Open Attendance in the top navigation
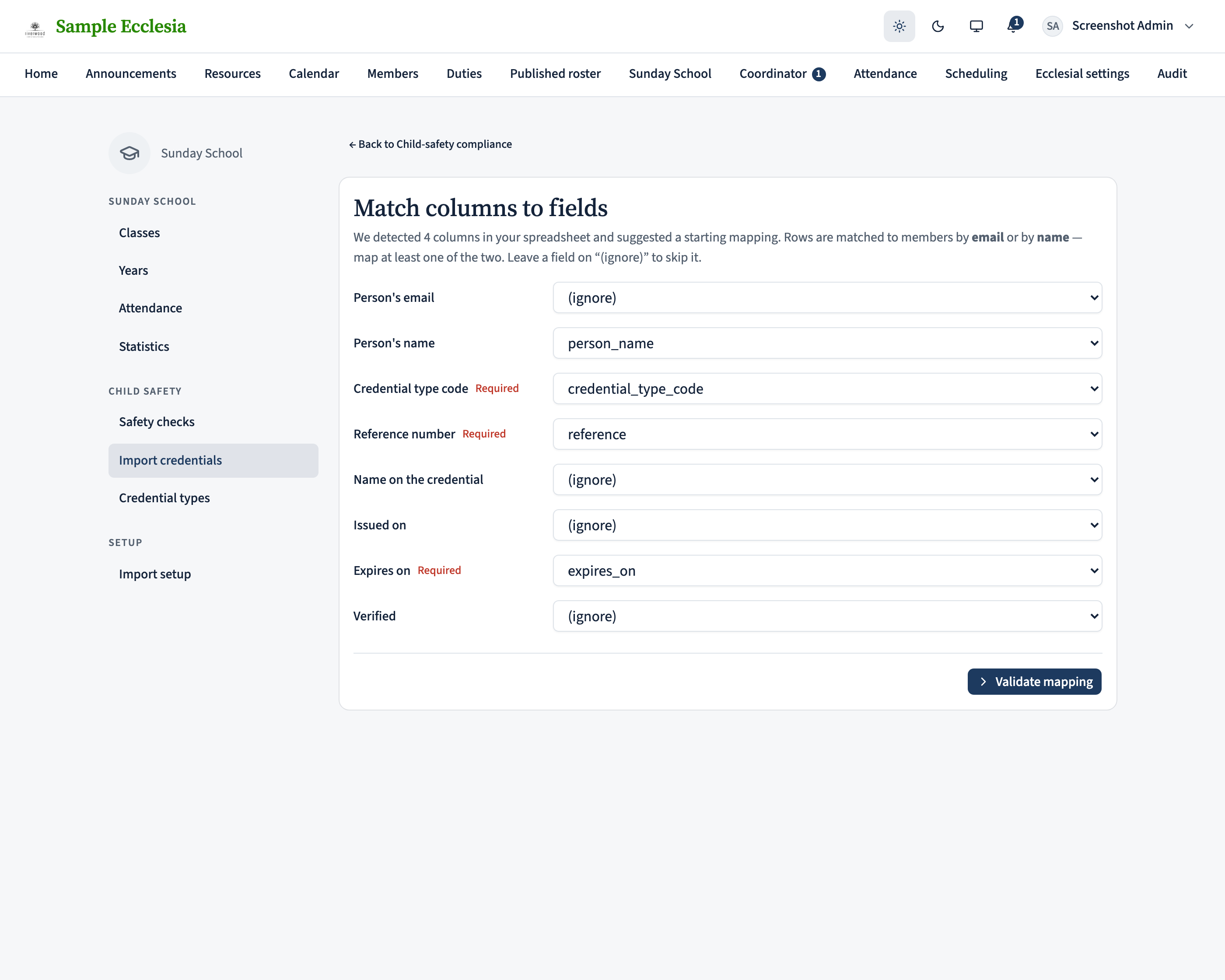 click(885, 74)
